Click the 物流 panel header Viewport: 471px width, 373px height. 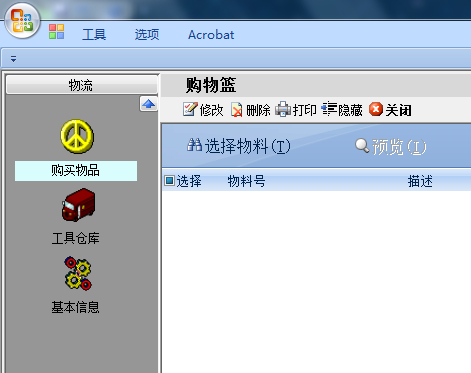click(81, 85)
